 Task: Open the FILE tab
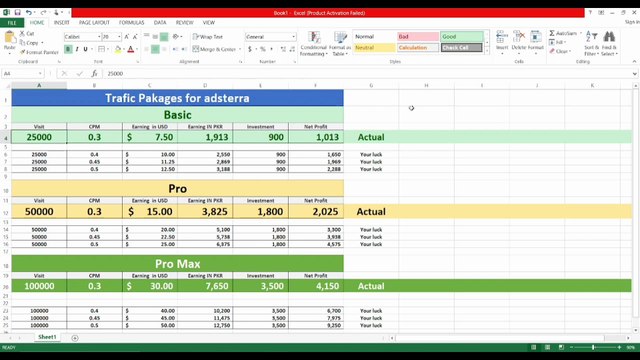[12, 23]
